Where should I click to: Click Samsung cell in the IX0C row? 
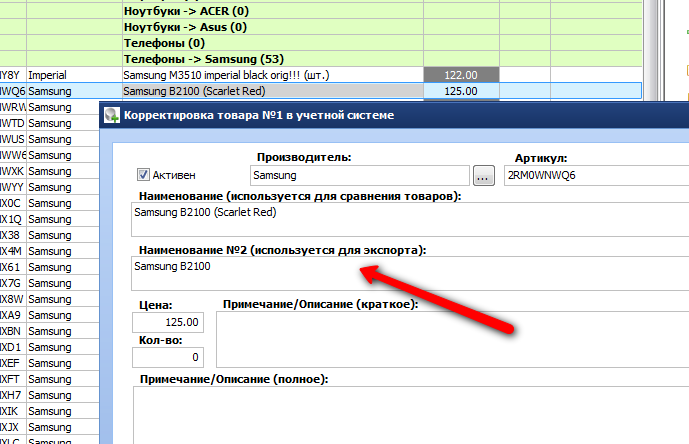(63, 203)
